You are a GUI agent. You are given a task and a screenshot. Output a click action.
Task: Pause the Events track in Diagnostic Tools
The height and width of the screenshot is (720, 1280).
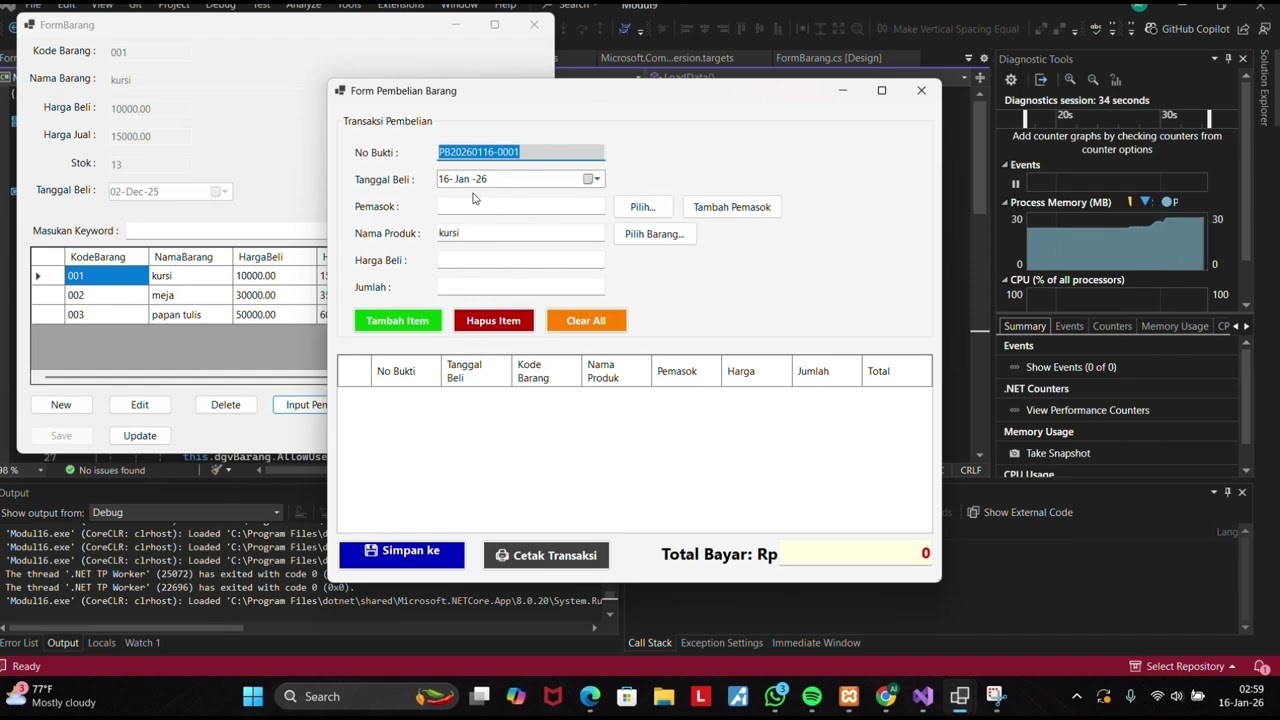click(1015, 184)
